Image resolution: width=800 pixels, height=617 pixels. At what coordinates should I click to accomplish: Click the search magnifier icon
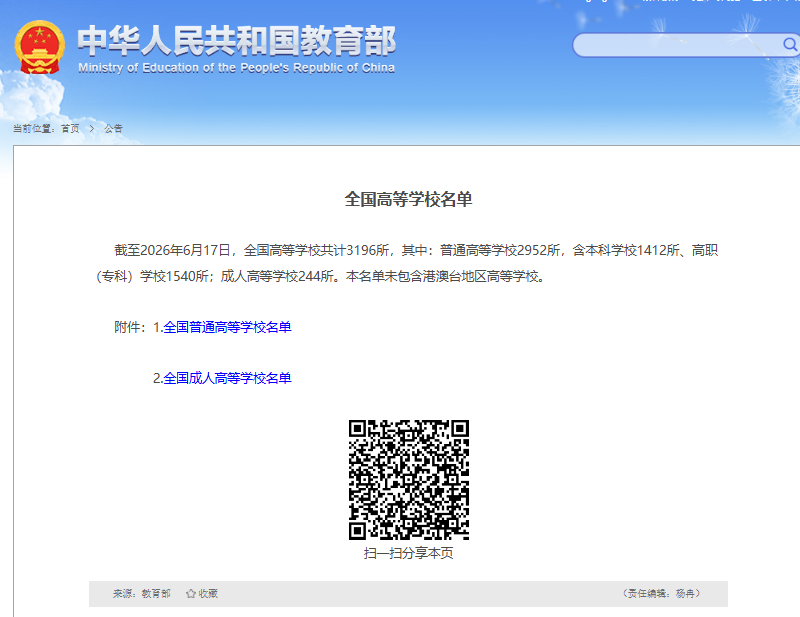(790, 45)
